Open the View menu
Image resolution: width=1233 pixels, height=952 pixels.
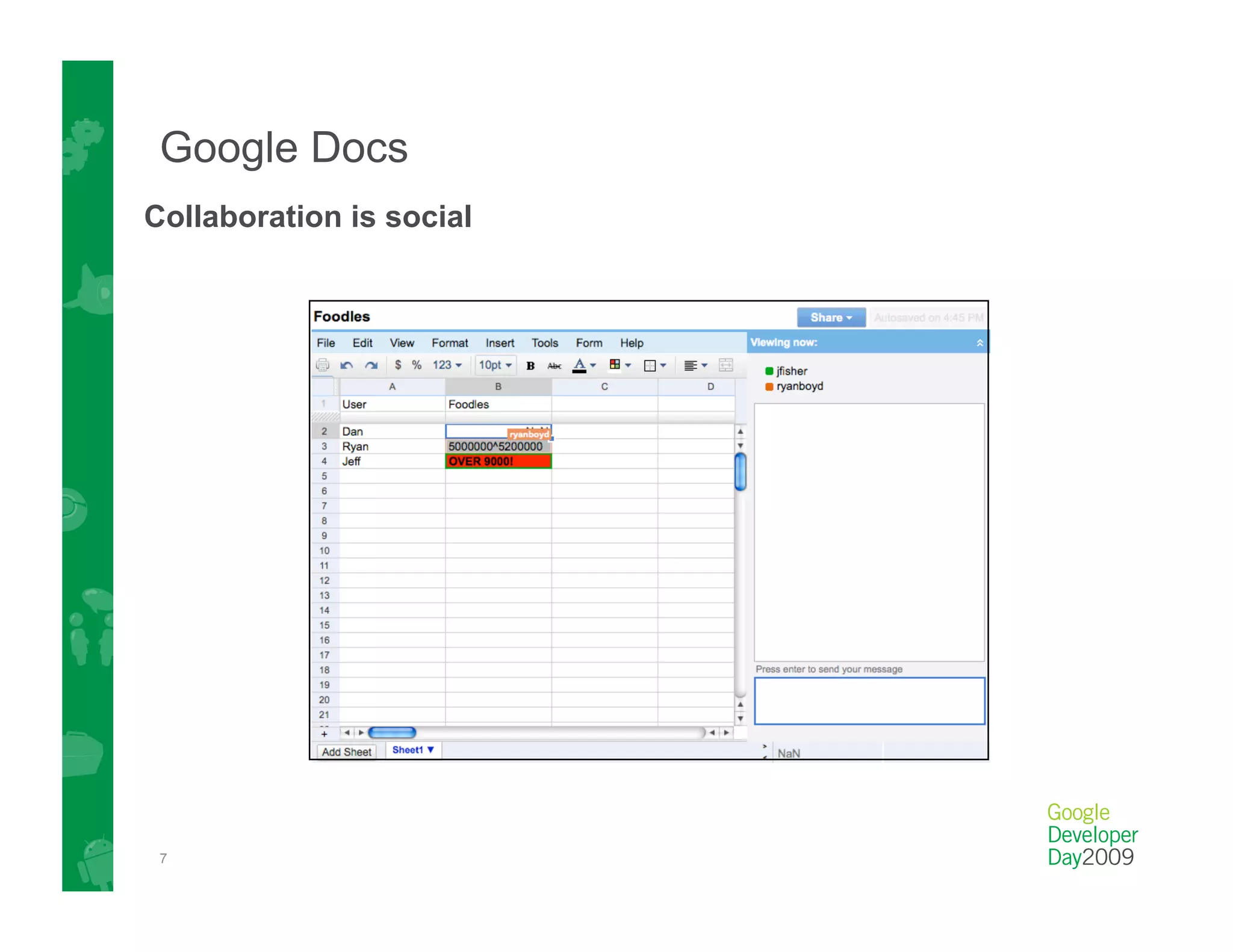402,342
